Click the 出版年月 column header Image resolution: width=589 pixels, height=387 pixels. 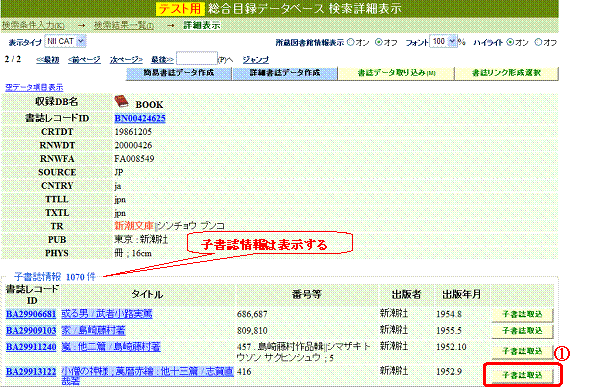click(x=461, y=294)
